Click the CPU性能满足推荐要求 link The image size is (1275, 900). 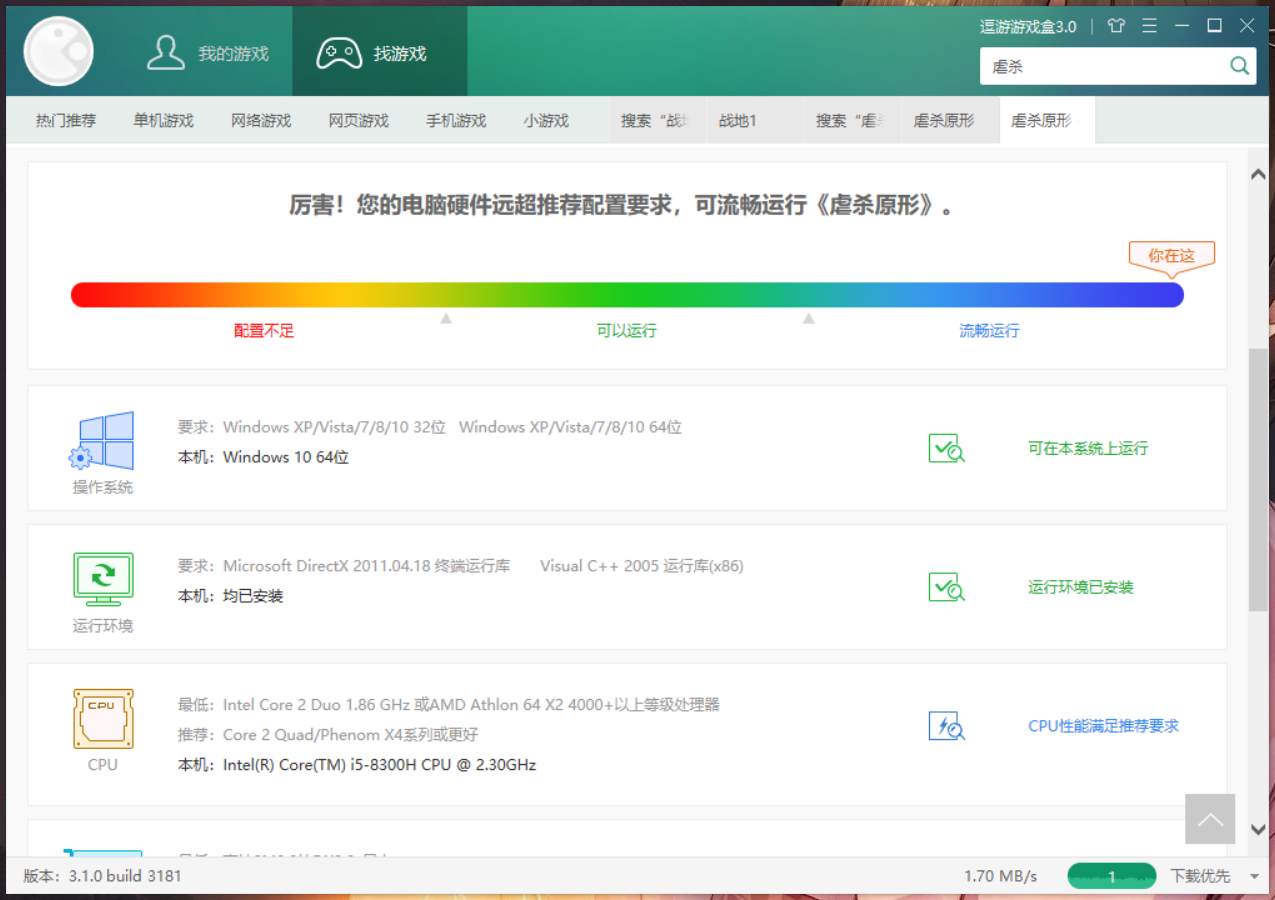tap(1104, 726)
